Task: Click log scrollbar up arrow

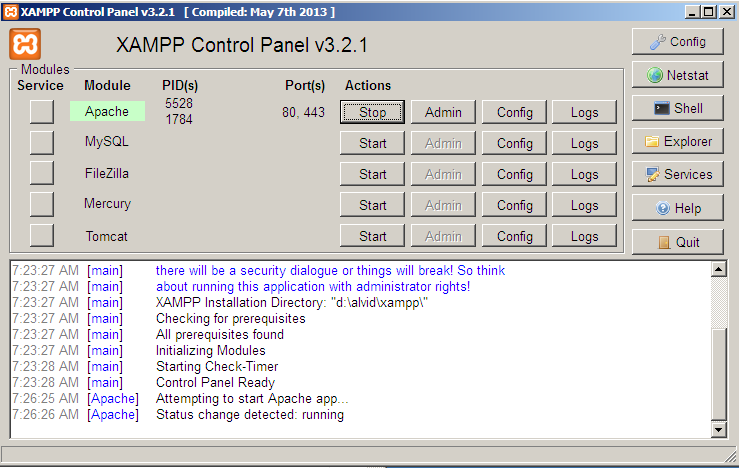Action: (718, 270)
